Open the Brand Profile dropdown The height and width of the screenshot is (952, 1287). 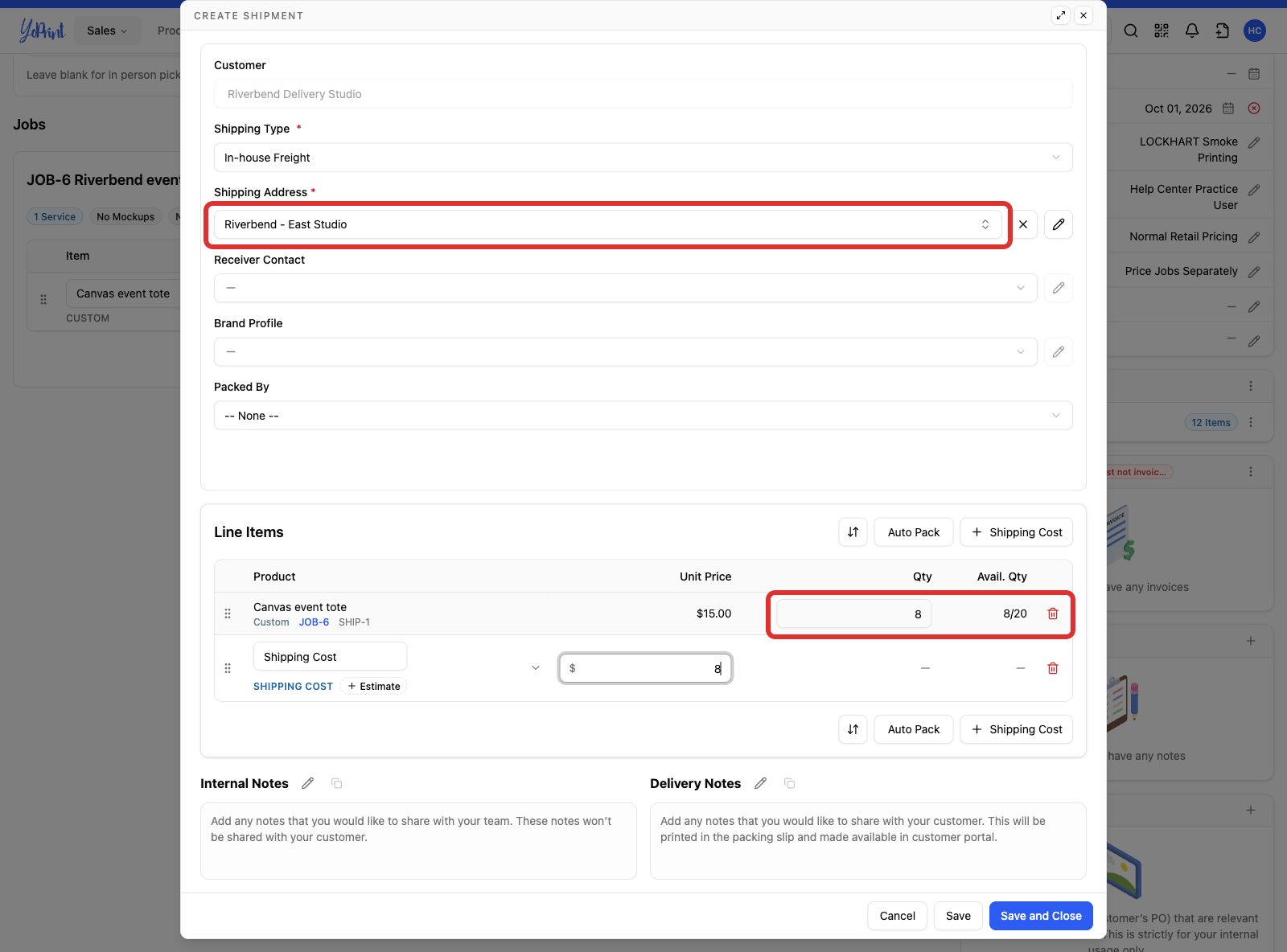[626, 351]
